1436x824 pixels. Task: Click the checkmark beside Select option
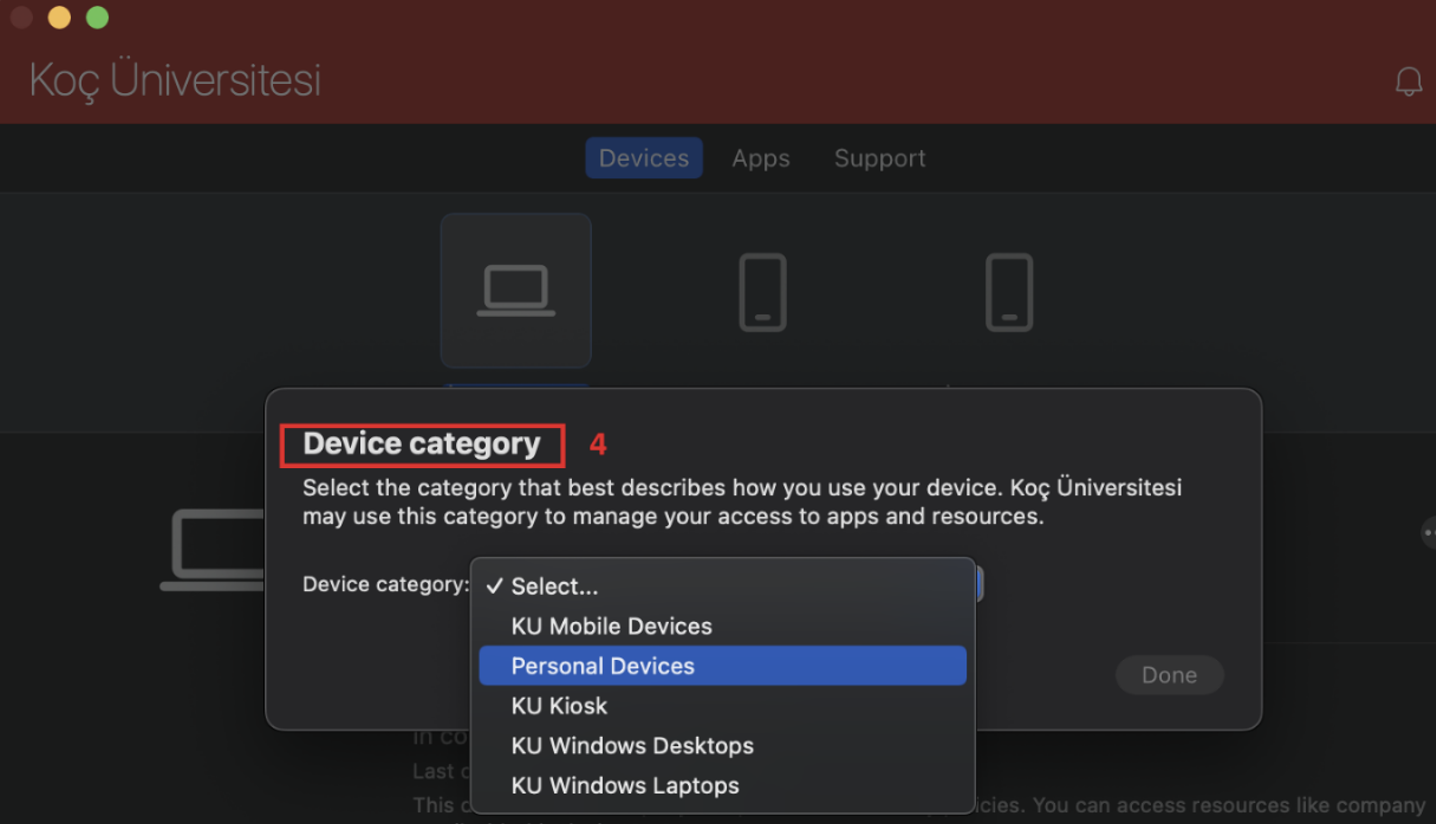493,586
